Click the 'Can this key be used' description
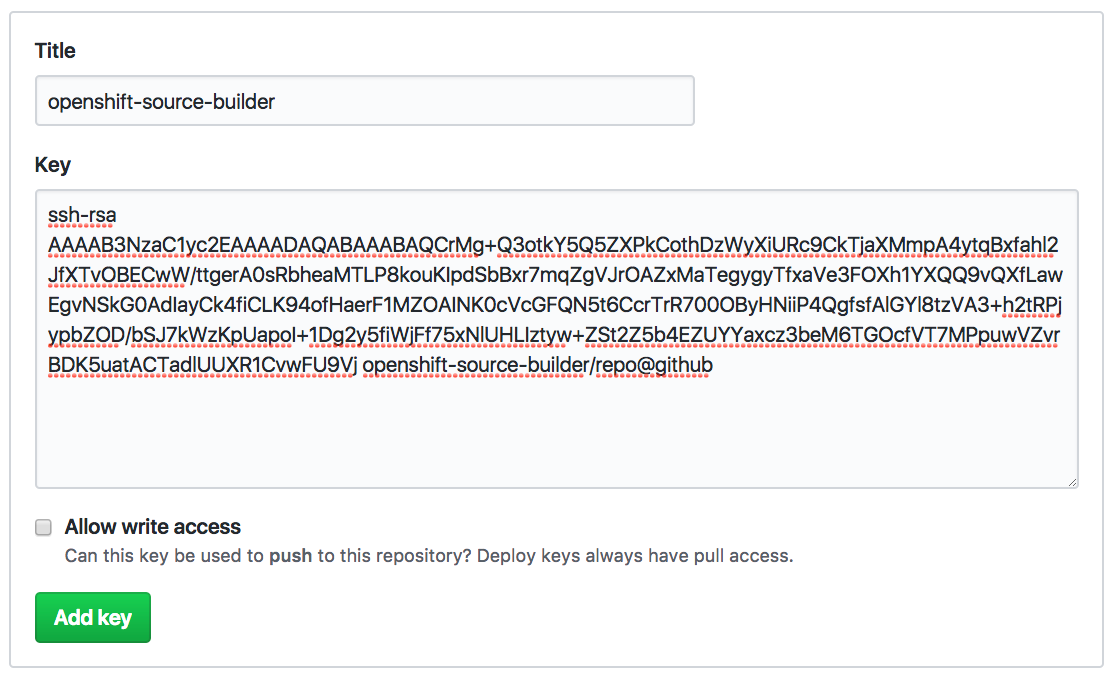Viewport: 1113px width, 679px height. (145, 555)
